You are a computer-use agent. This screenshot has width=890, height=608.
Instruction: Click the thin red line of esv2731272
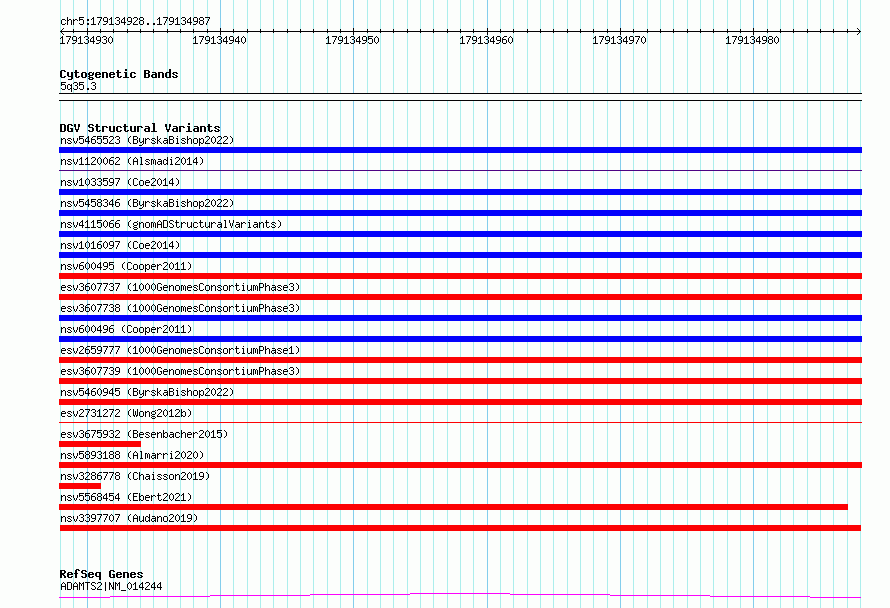click(460, 422)
